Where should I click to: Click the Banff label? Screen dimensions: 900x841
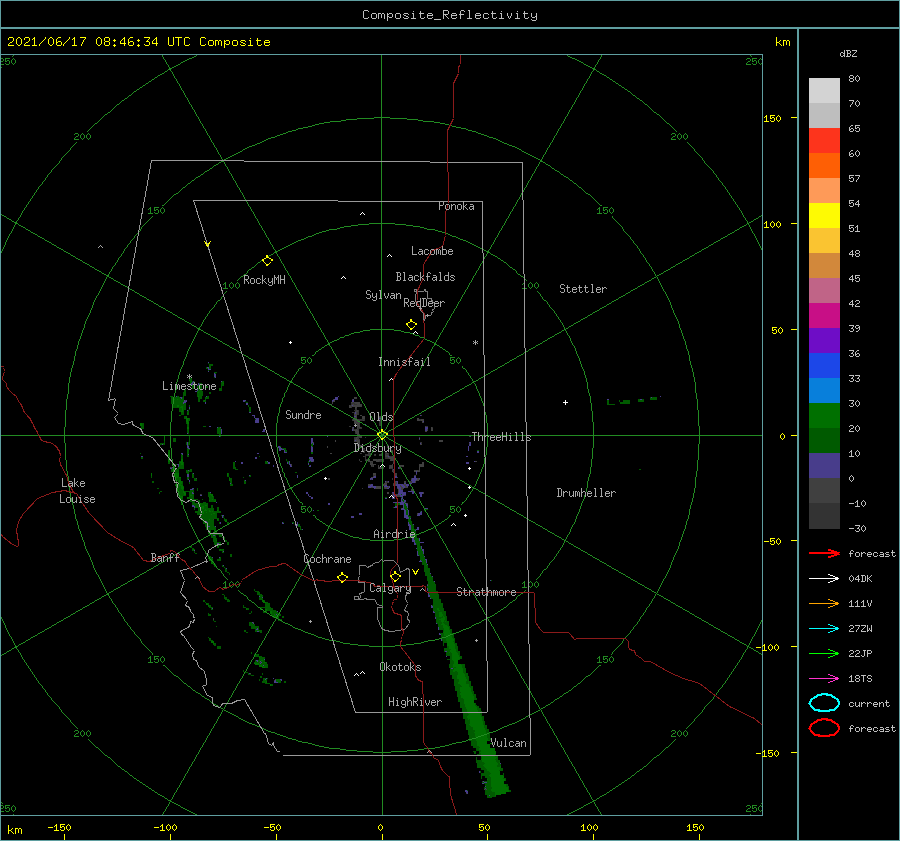point(165,557)
